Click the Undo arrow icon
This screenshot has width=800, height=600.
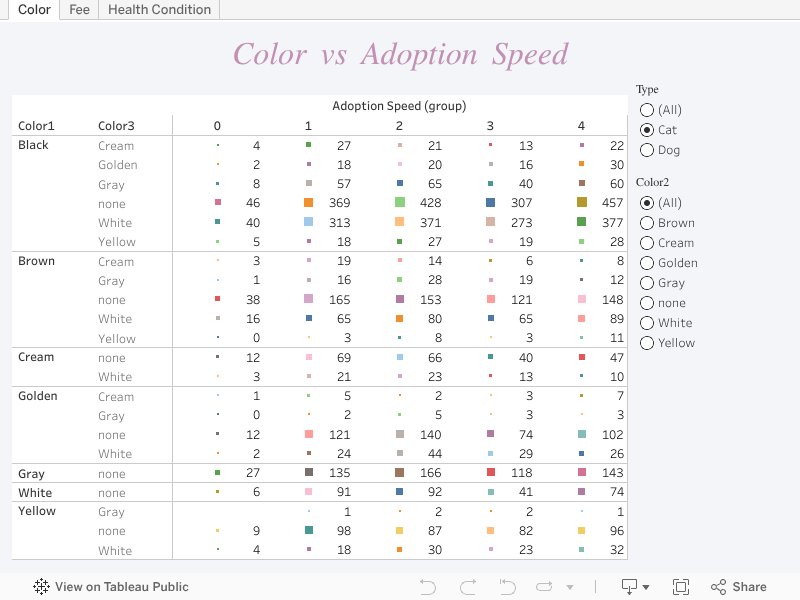pyautogui.click(x=428, y=587)
